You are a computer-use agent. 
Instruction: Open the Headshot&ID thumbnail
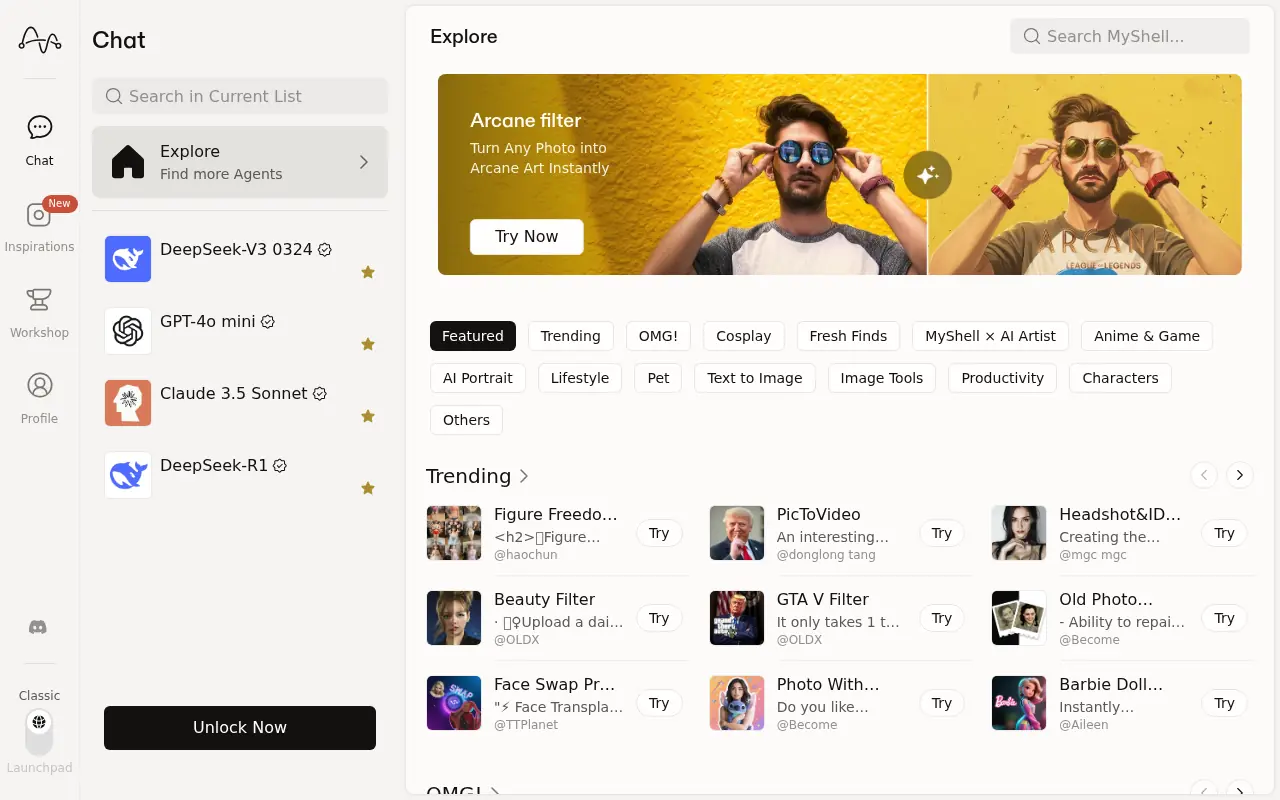tap(1019, 533)
